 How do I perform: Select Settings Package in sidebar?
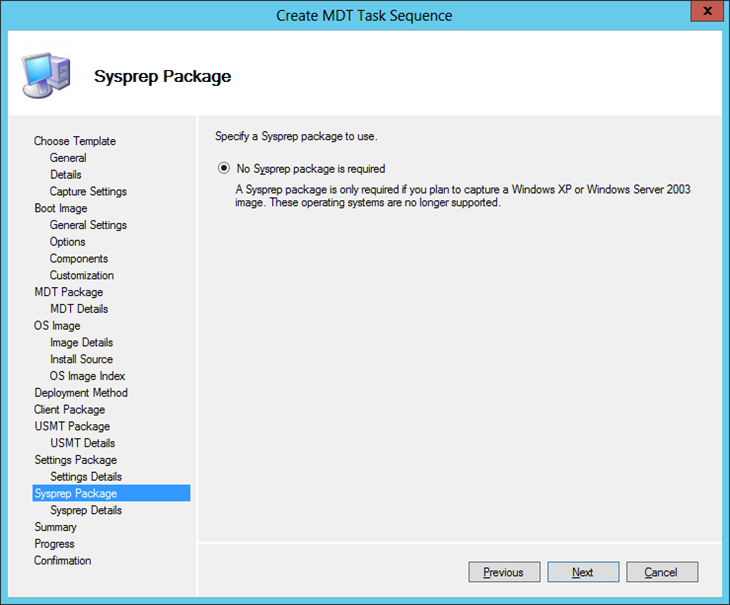tap(76, 460)
